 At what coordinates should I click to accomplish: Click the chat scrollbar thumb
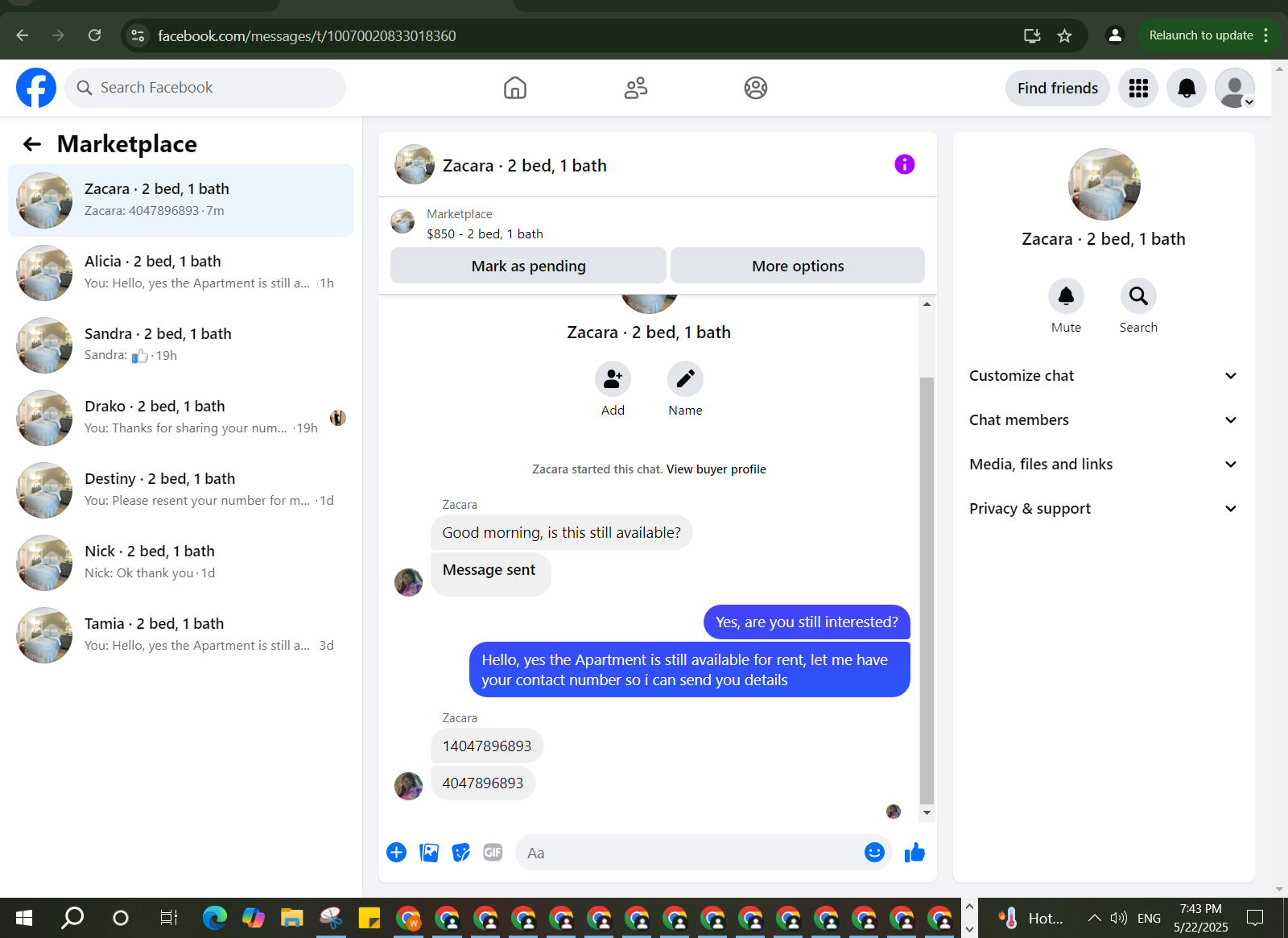pyautogui.click(x=927, y=589)
